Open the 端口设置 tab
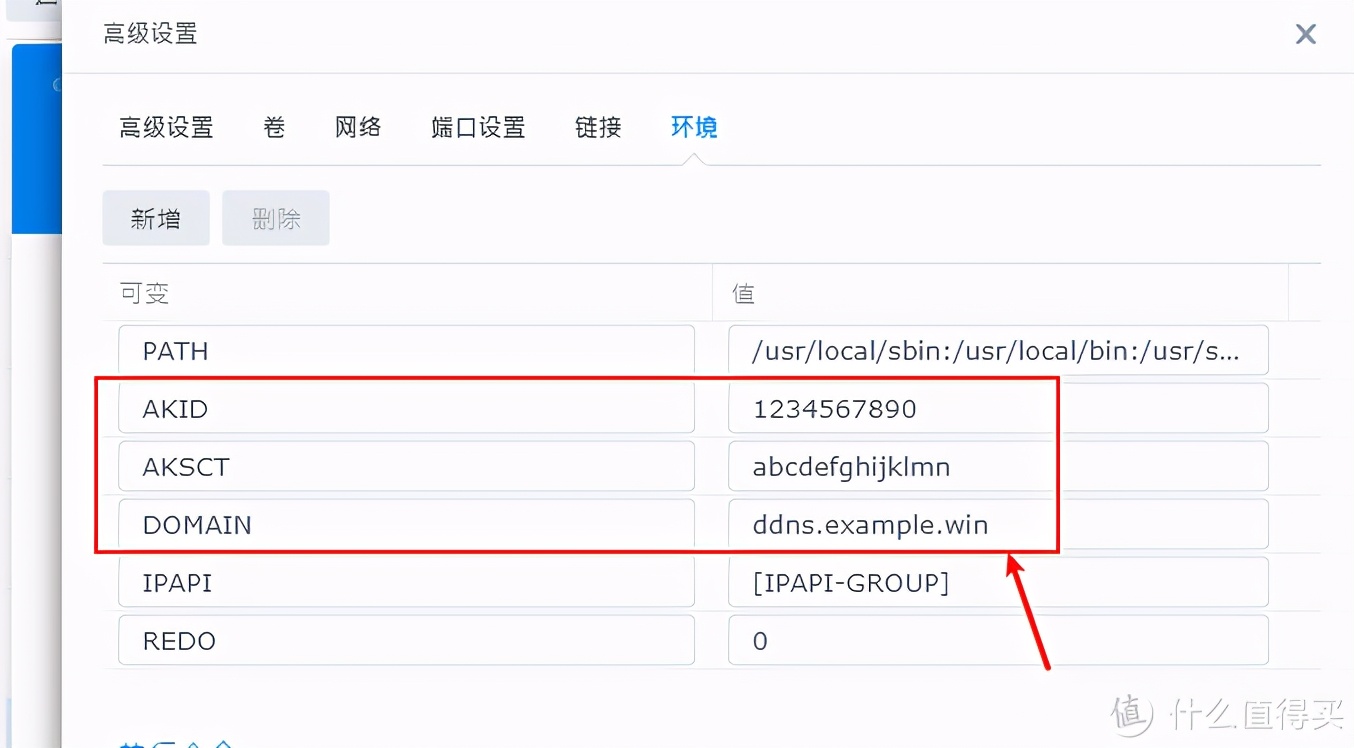The height and width of the screenshot is (748, 1354). click(x=477, y=127)
